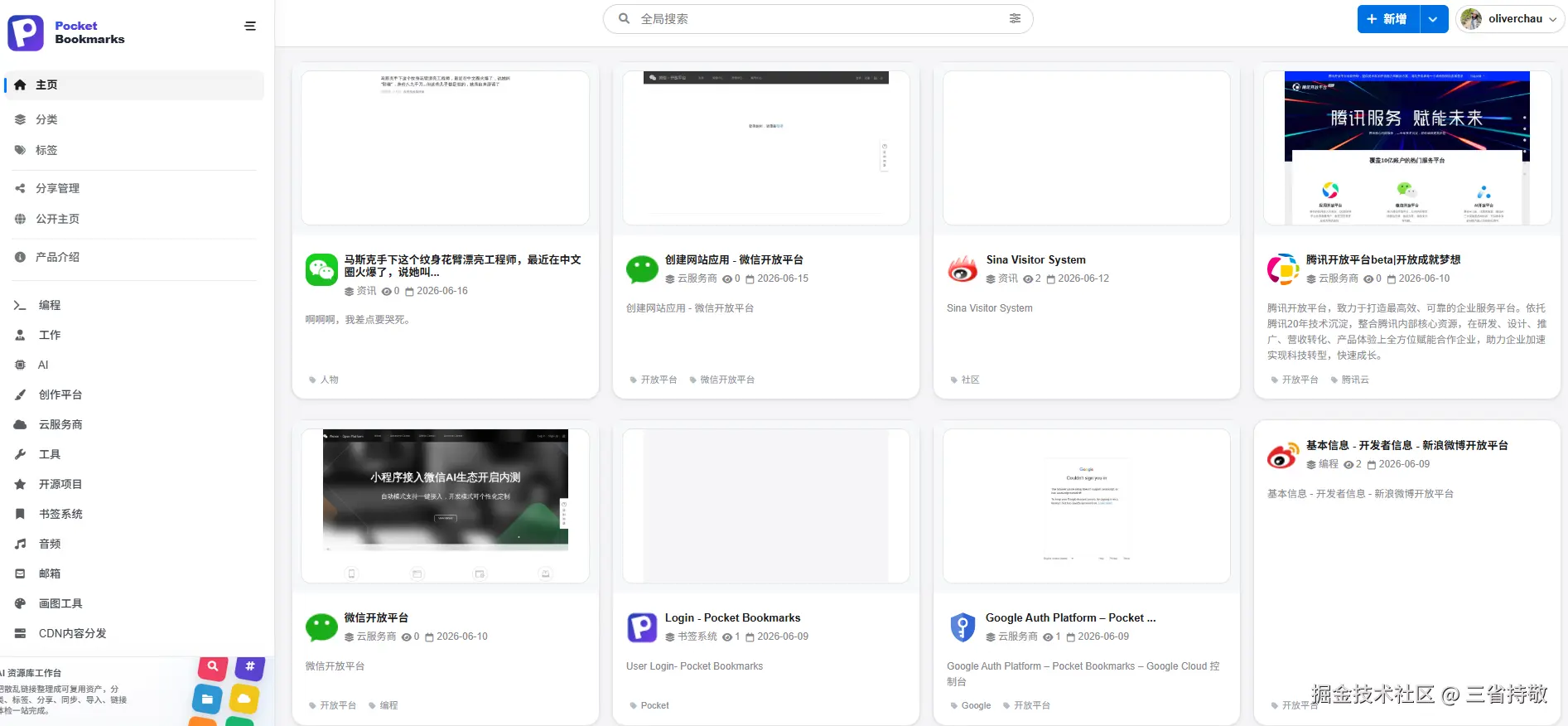Image resolution: width=1568 pixels, height=726 pixels.
Task: Open the Google Auth Platform – Pocket title
Action: tap(1070, 617)
